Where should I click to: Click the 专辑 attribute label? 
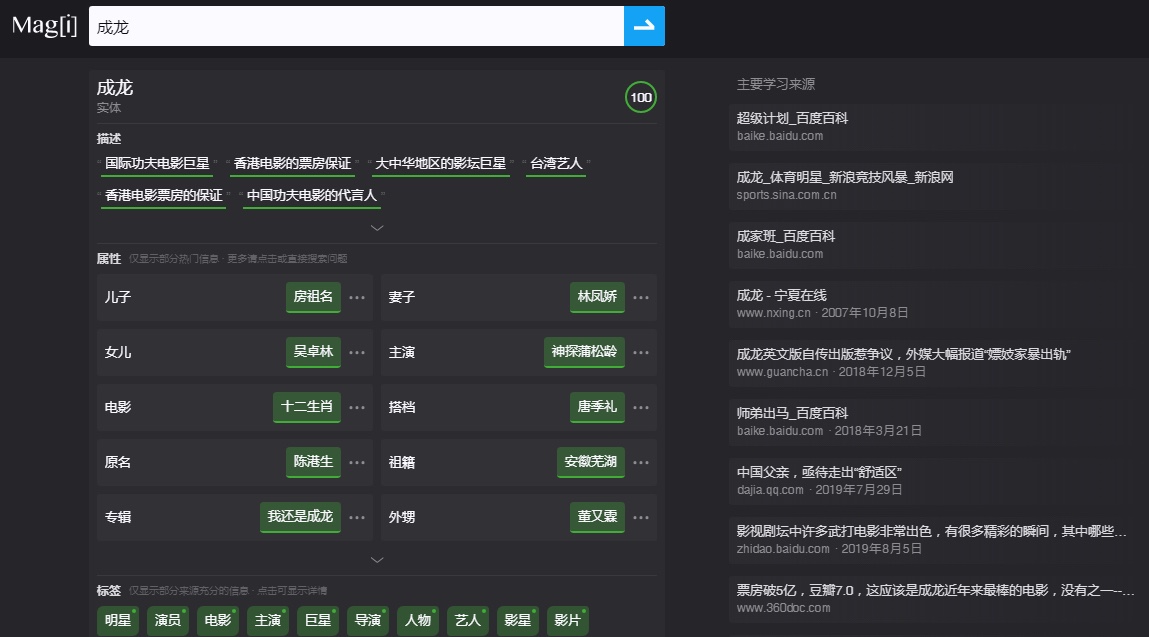click(x=117, y=518)
